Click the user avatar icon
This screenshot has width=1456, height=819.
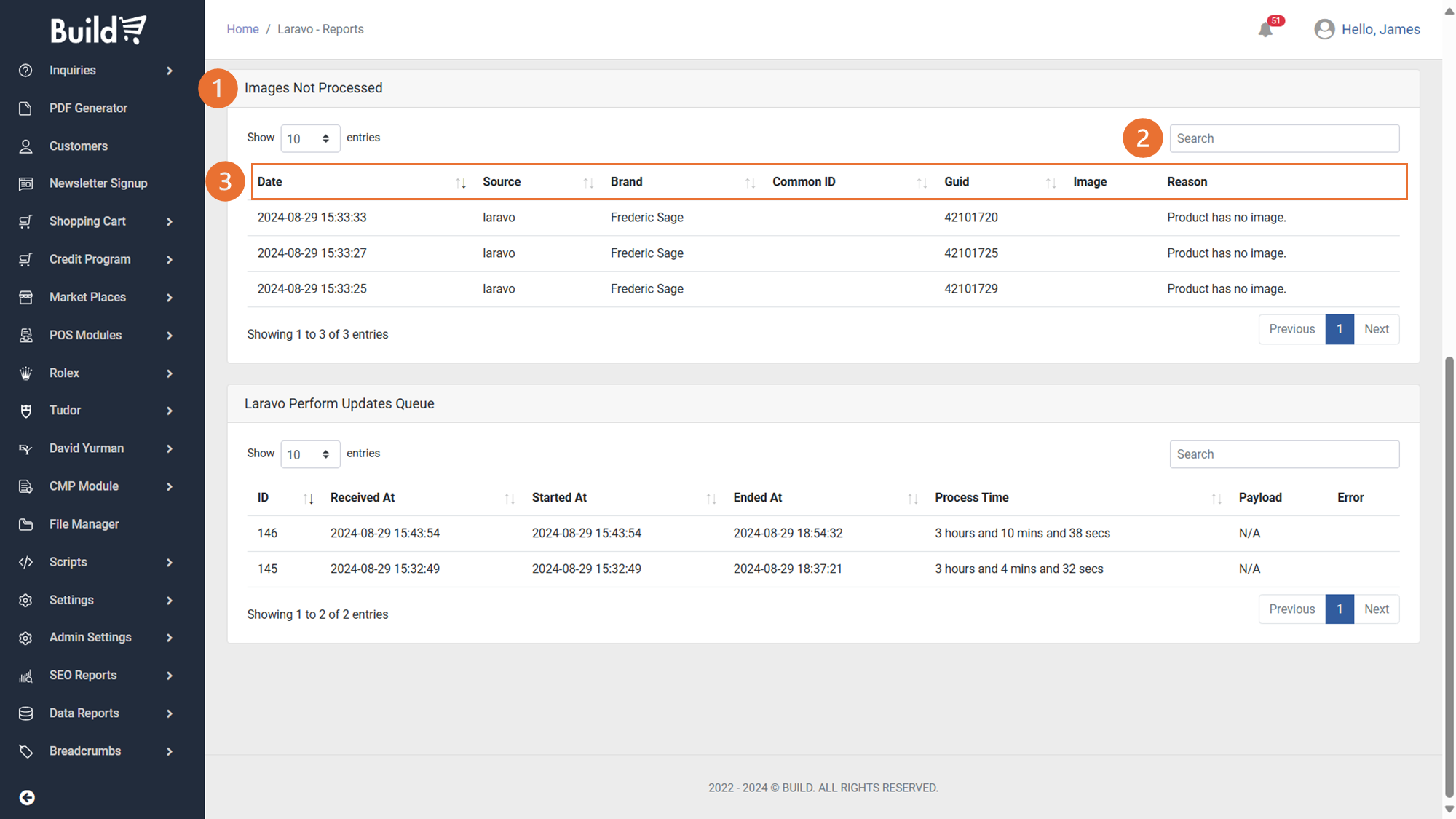click(x=1324, y=29)
